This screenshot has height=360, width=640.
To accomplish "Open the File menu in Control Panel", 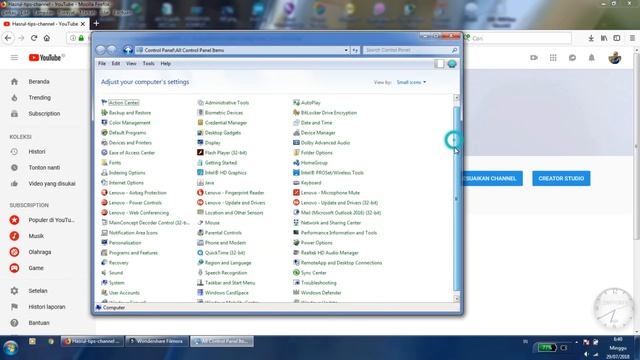I will tap(102, 64).
